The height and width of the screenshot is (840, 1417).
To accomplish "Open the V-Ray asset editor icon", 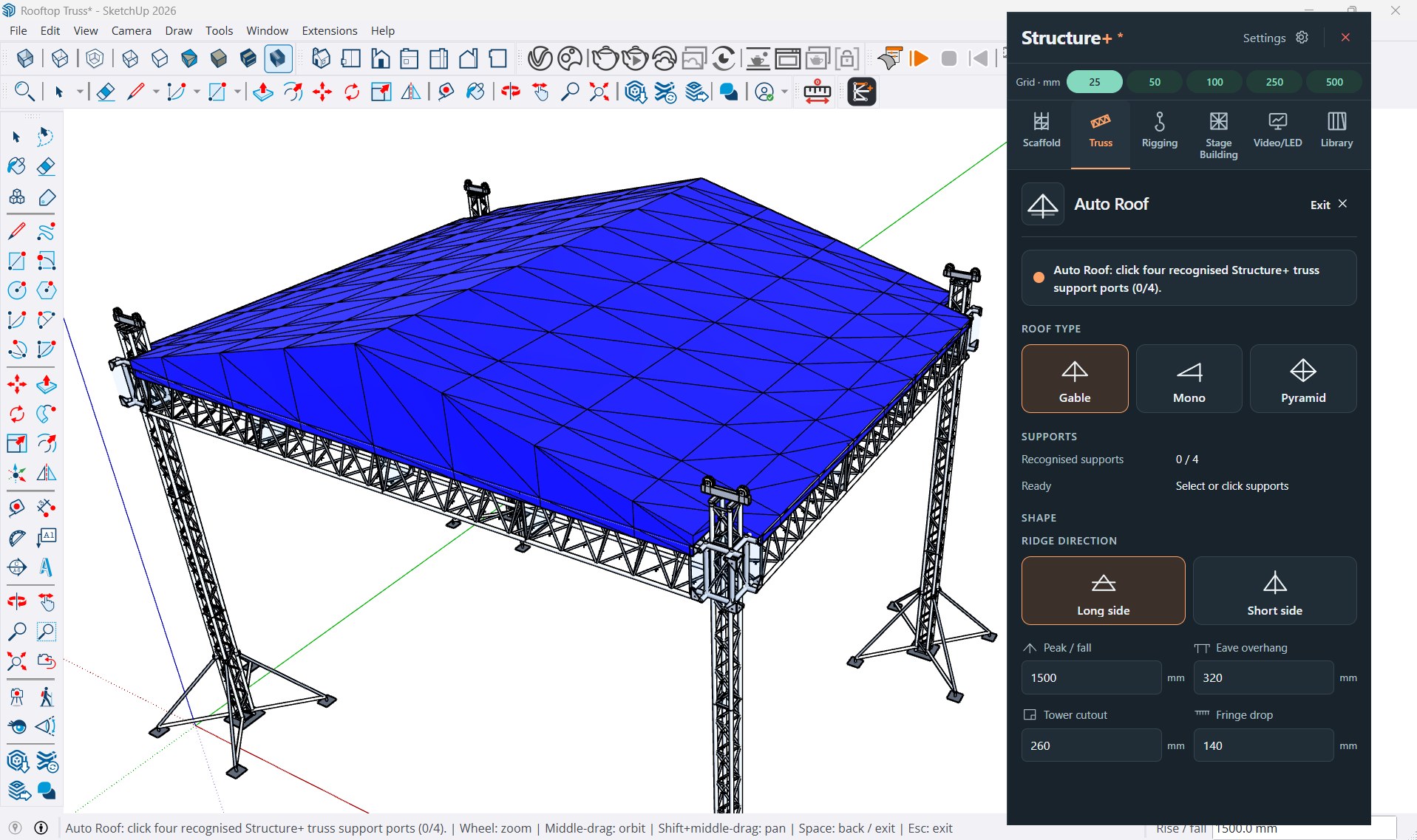I will [x=540, y=58].
